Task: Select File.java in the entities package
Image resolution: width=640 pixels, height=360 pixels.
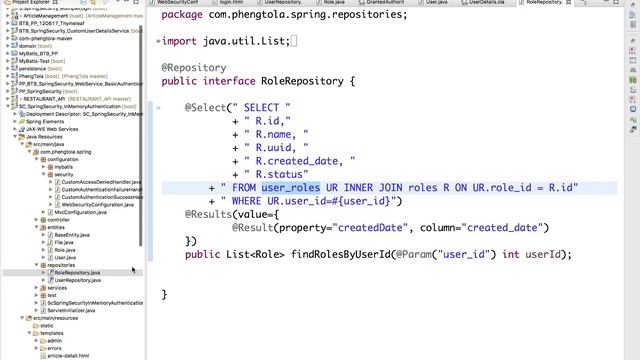Action: (64, 242)
